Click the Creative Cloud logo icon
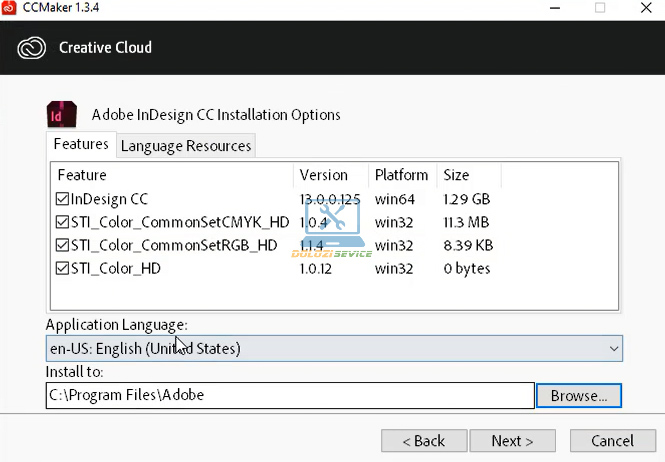The image size is (665, 462). [x=33, y=47]
